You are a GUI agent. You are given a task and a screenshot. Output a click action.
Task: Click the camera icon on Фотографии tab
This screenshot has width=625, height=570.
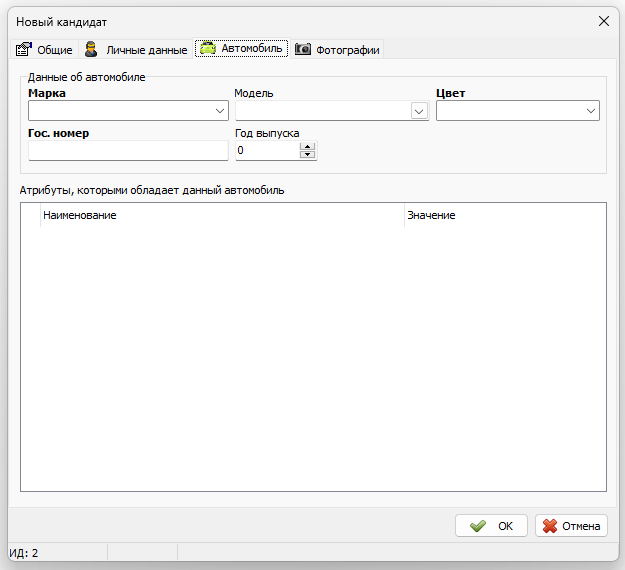pyautogui.click(x=303, y=49)
